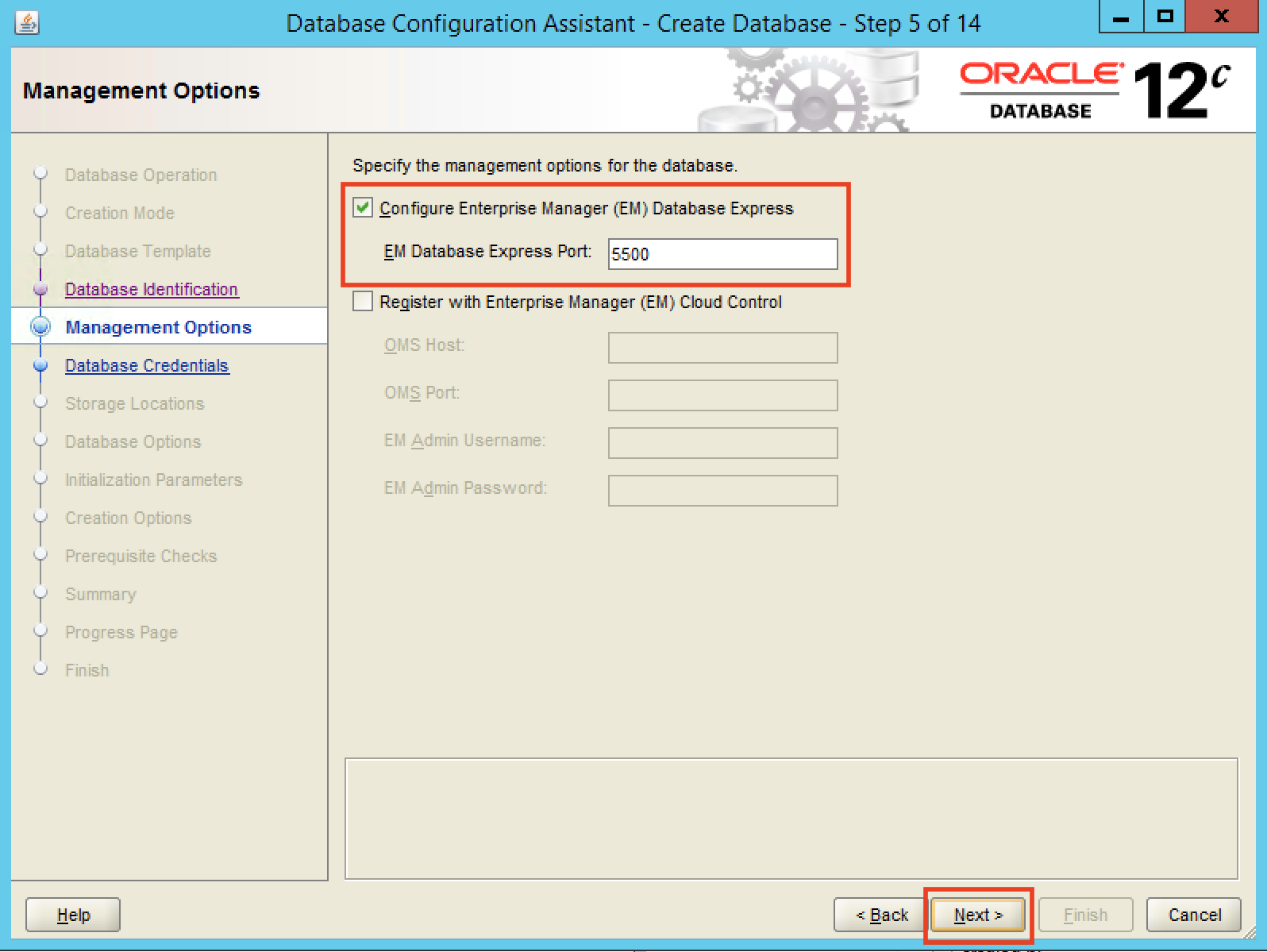Viewport: 1267px width, 952px height.
Task: Focus the EM Admin Username field
Action: click(722, 443)
